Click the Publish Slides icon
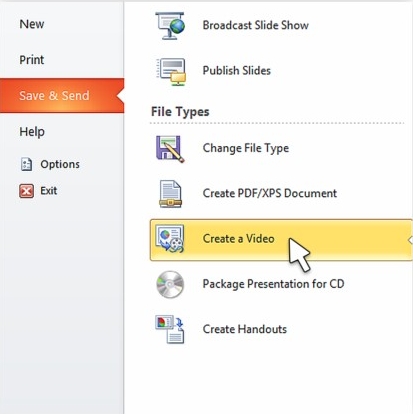 (x=171, y=72)
